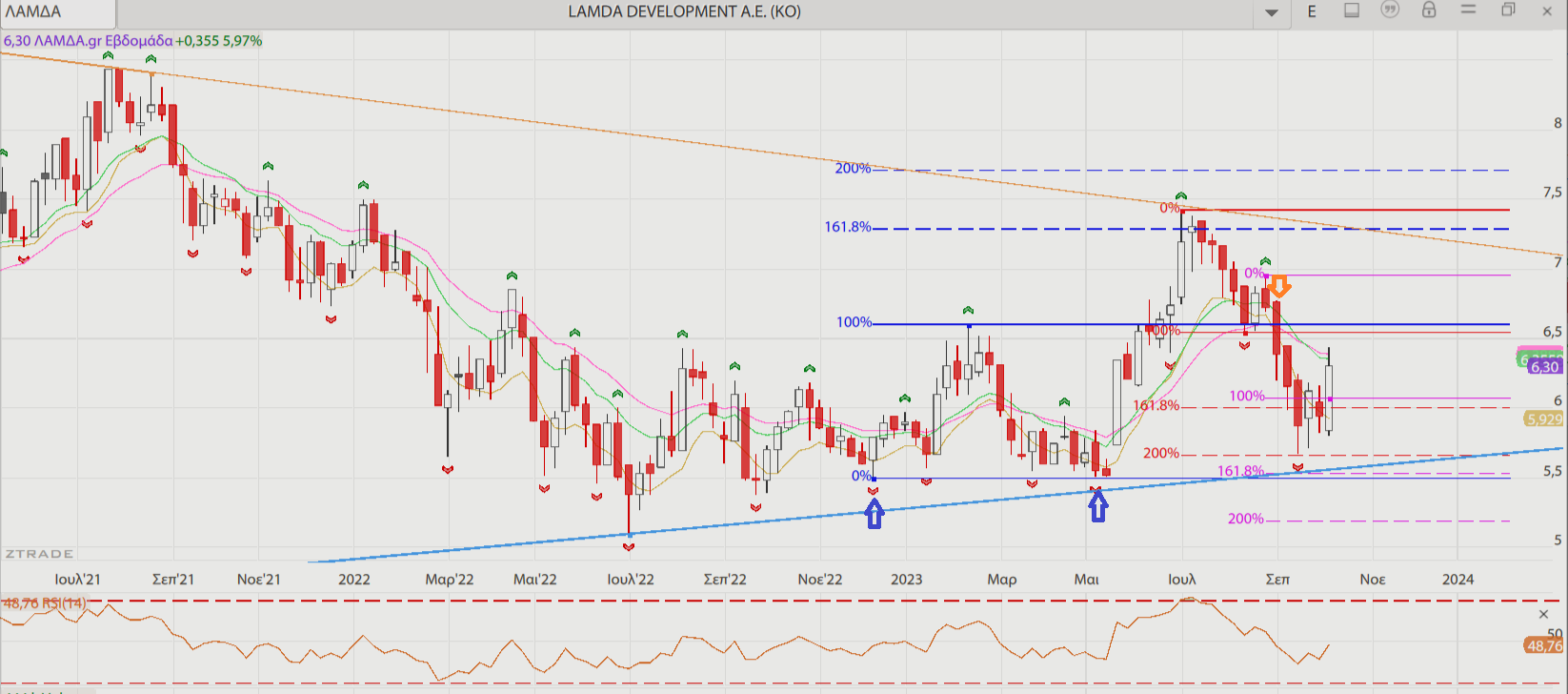Open the symbol dropdown arrow in title bar

pos(1272,12)
